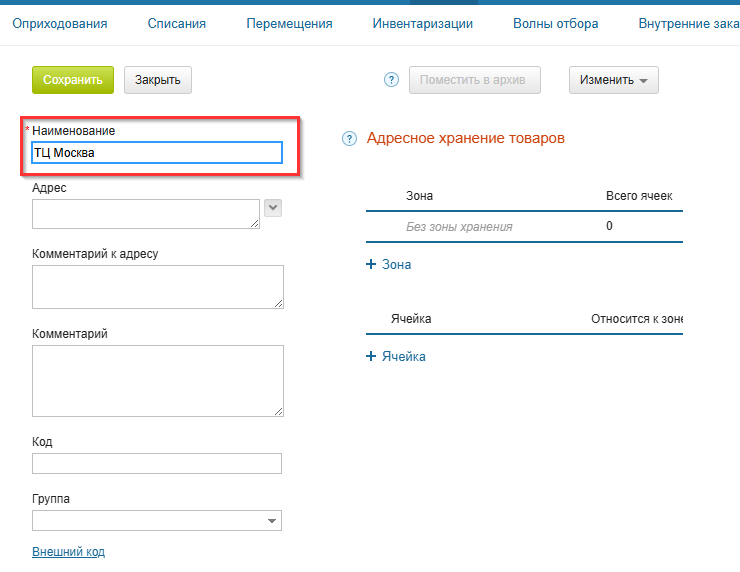
Task: Click the help icon beside archive button
Action: click(x=392, y=80)
